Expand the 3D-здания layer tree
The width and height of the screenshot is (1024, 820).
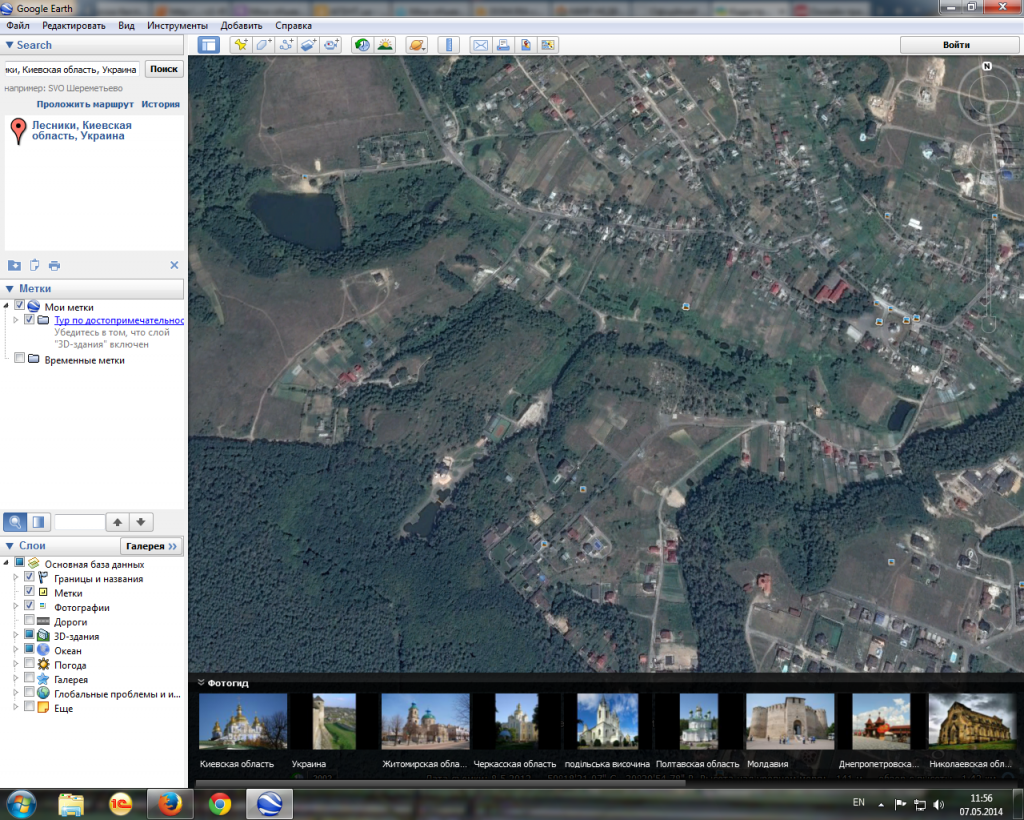(x=15, y=636)
